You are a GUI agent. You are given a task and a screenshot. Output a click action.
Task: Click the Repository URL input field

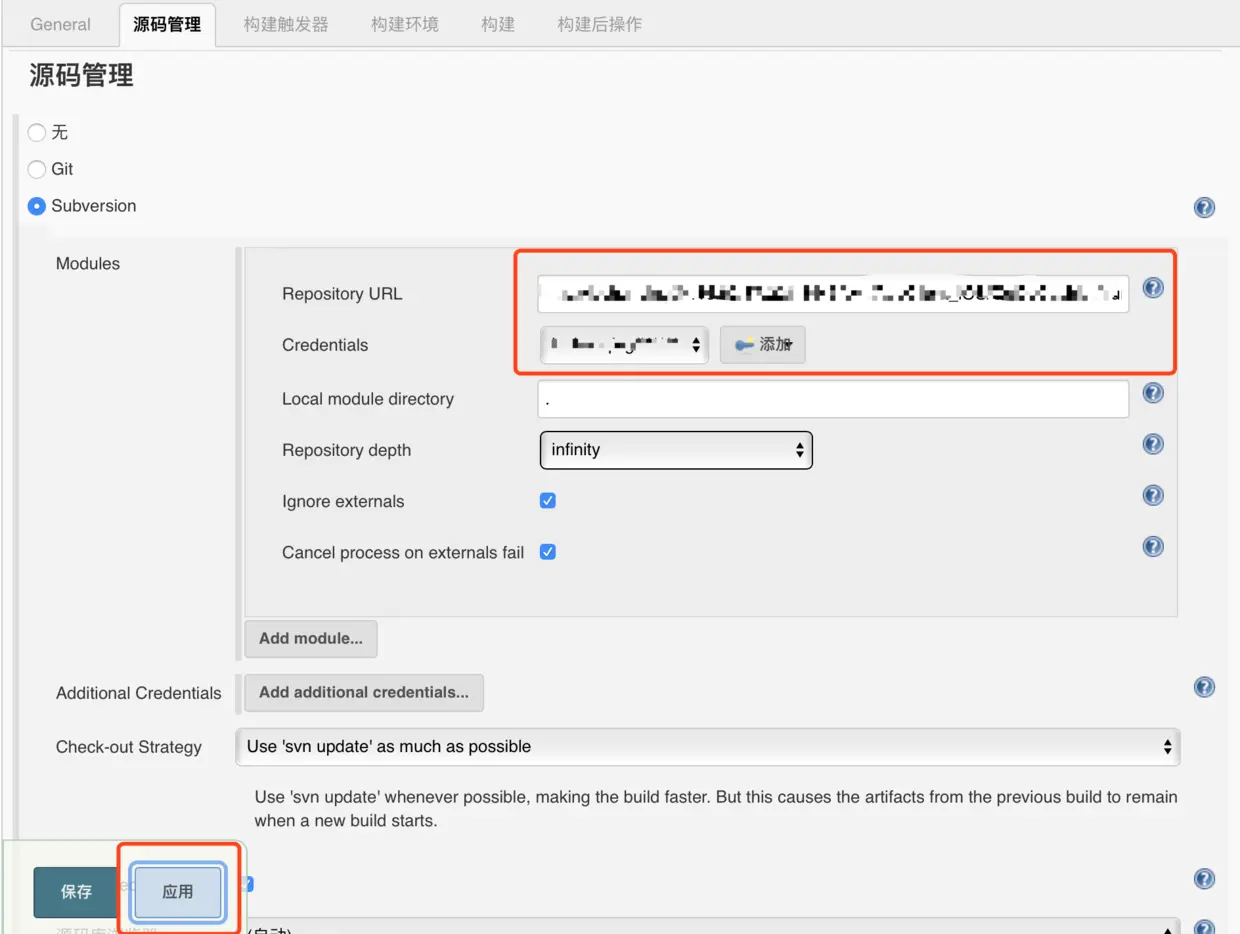[x=833, y=294]
